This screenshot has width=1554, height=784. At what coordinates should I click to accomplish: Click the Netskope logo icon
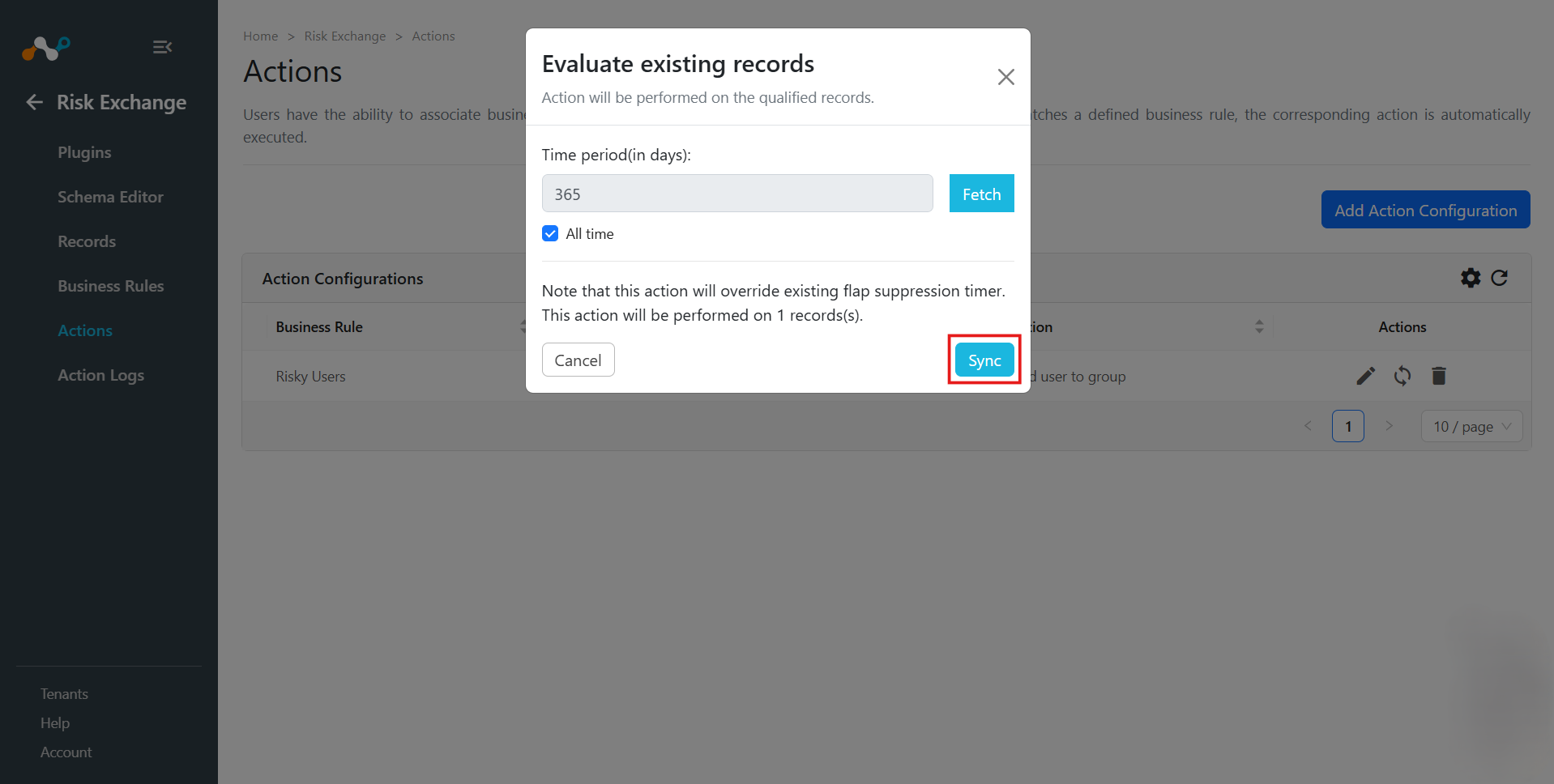coord(46,48)
